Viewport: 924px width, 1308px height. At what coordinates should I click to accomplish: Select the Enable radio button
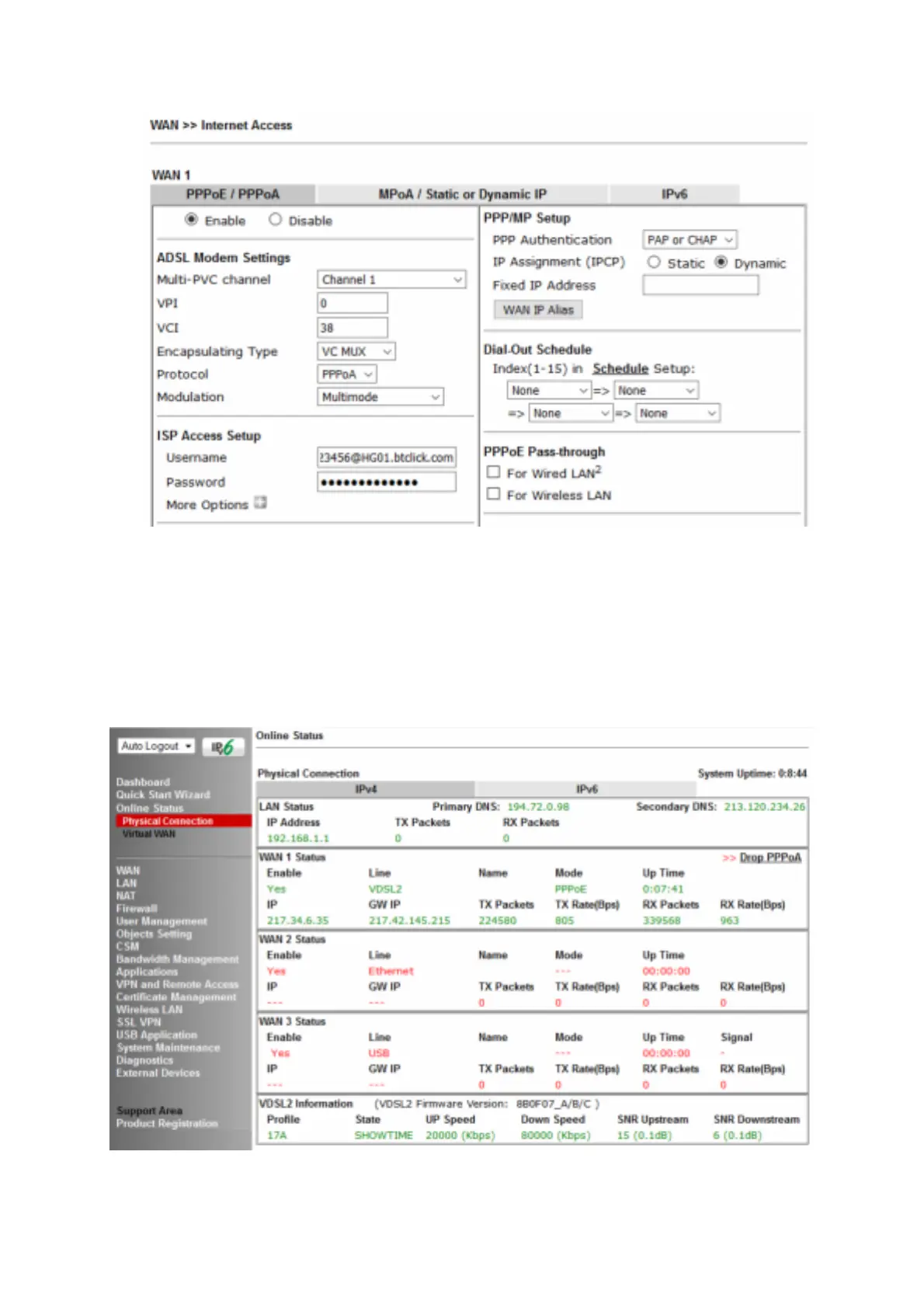[x=192, y=220]
